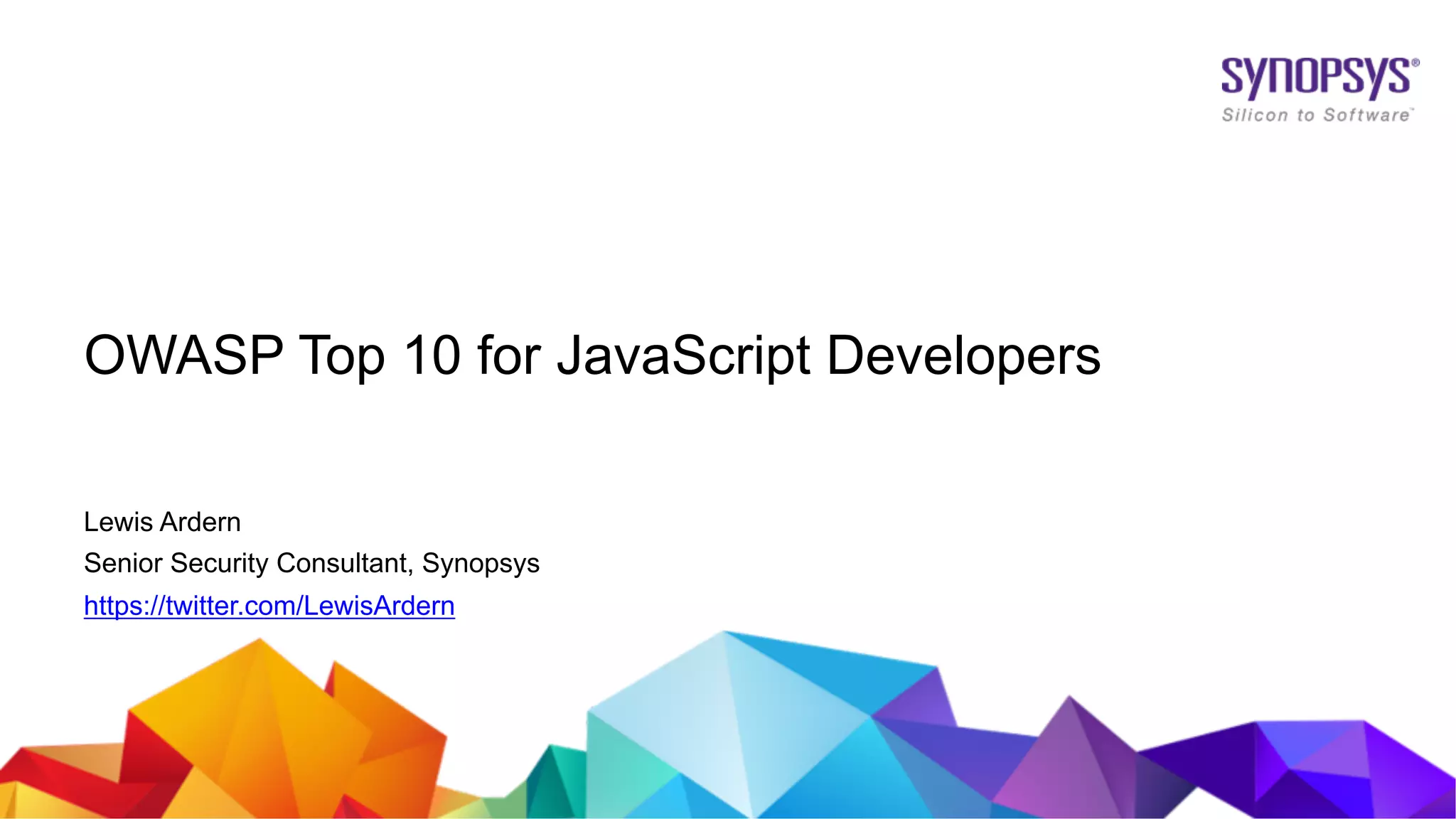Select the title 'OWASP Top 10 for JavaScript Developers'
This screenshot has height=819, width=1456.
click(x=592, y=355)
